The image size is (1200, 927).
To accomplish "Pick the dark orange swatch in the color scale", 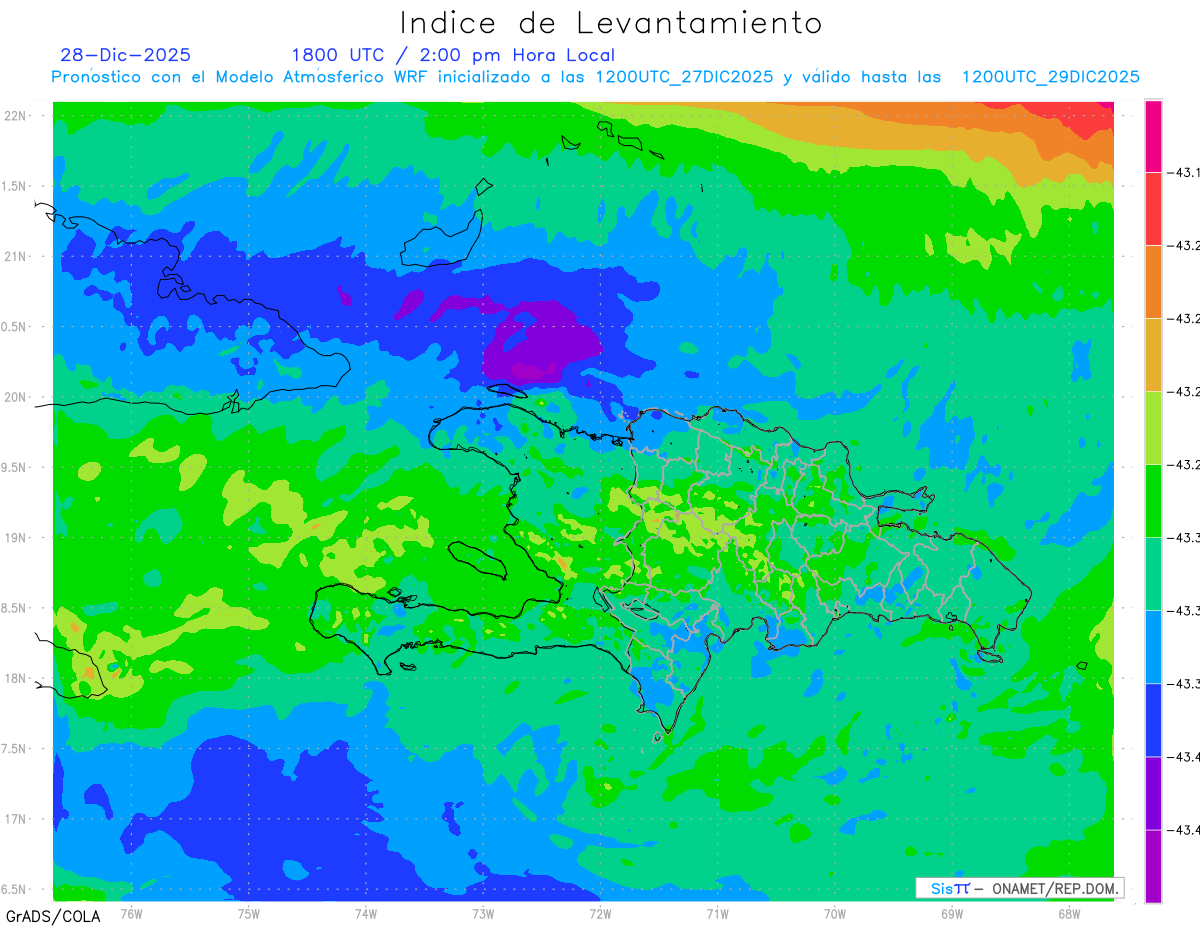I will pyautogui.click(x=1153, y=282).
